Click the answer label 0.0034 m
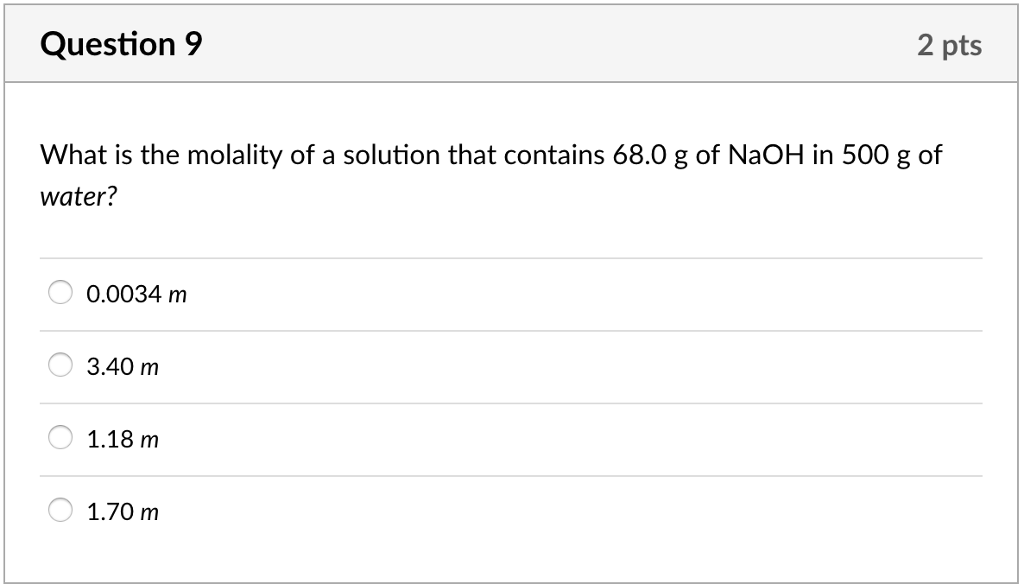The width and height of the screenshot is (1024, 584). click(x=136, y=293)
